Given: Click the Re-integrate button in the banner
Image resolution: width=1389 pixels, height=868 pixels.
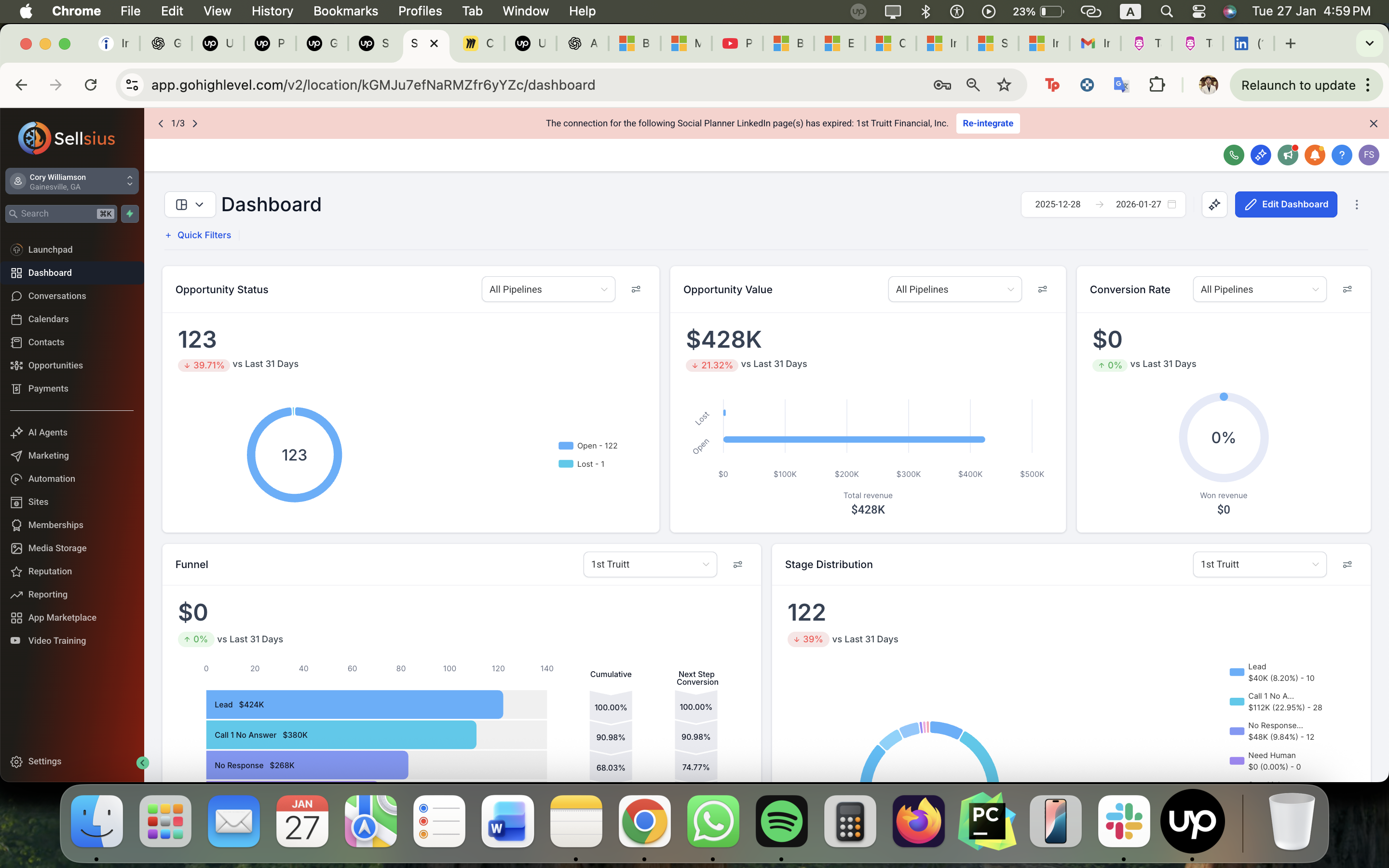Looking at the screenshot, I should click(988, 123).
